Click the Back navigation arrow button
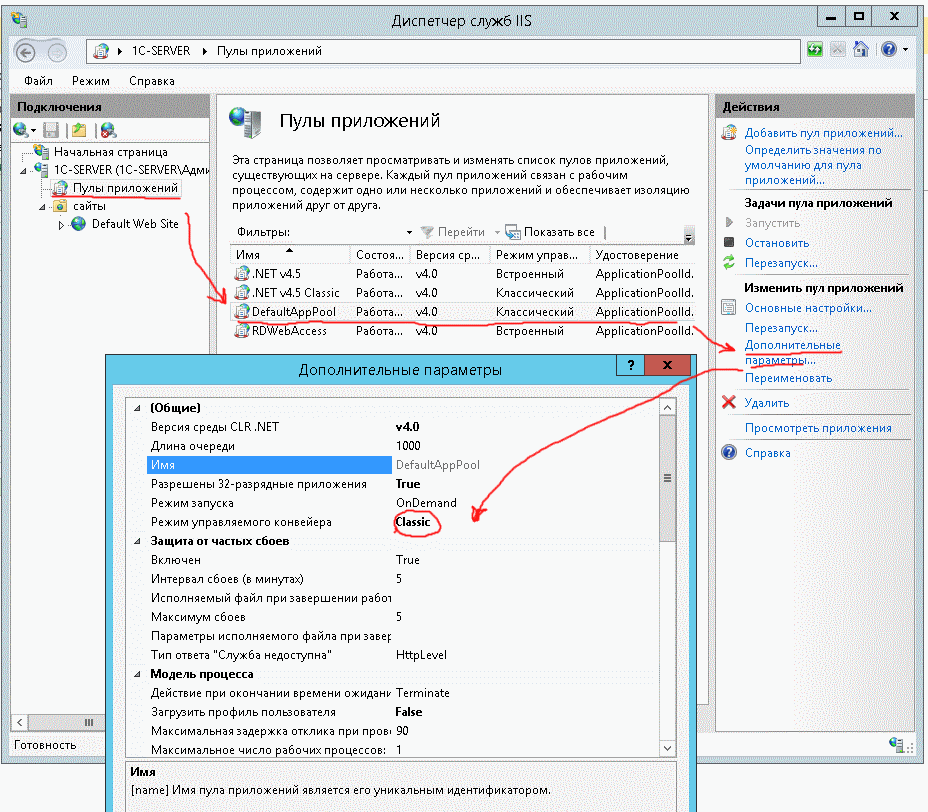 point(26,50)
